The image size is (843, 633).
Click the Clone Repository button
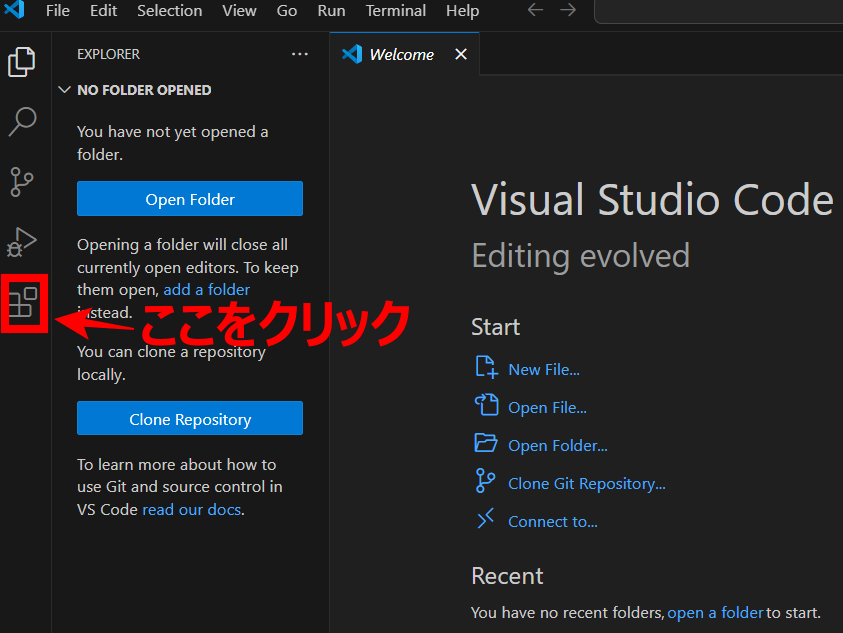click(x=190, y=418)
